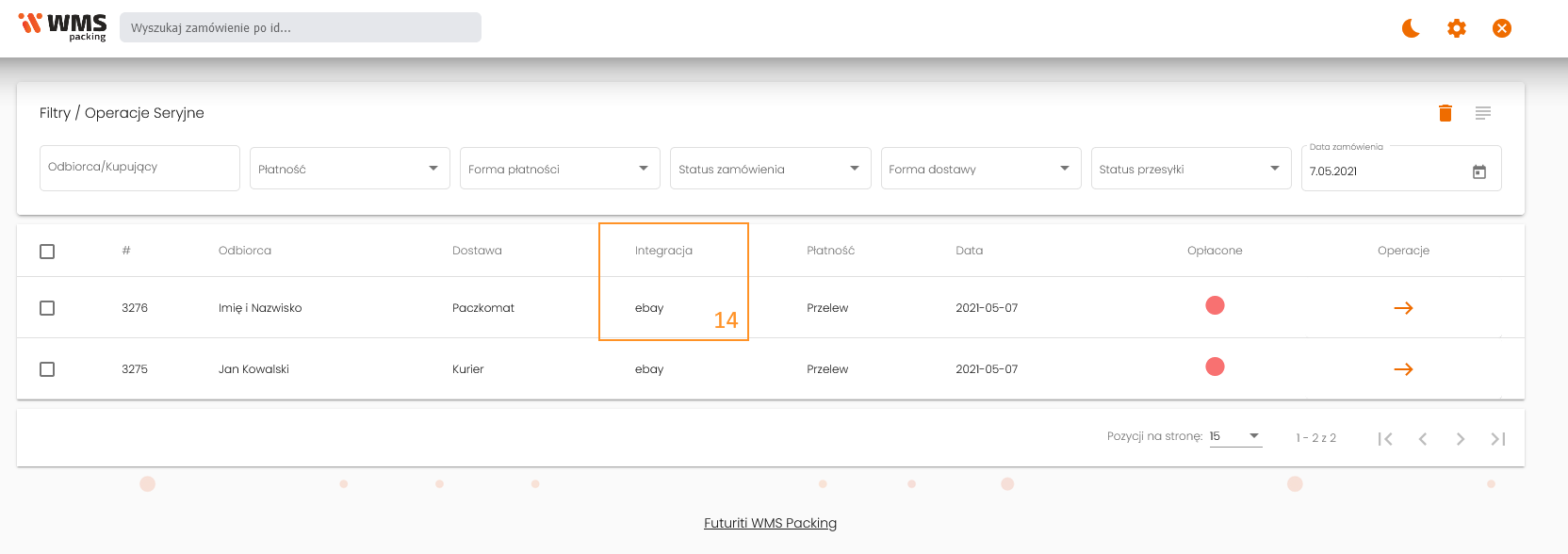Expand Status zamówienia dropdown
Viewport: 1568px width, 554px height.
pyautogui.click(x=769, y=169)
